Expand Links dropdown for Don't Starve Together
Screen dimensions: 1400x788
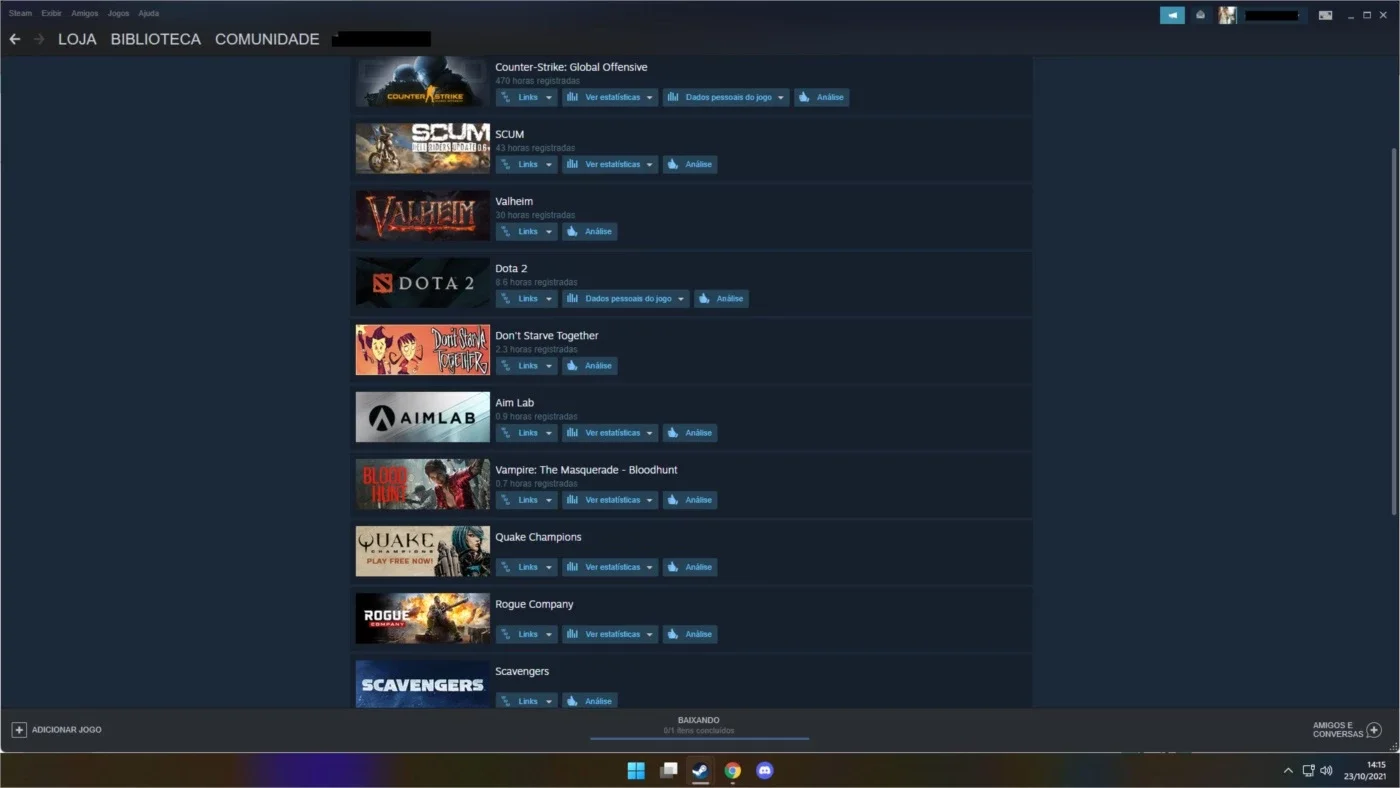coord(527,365)
